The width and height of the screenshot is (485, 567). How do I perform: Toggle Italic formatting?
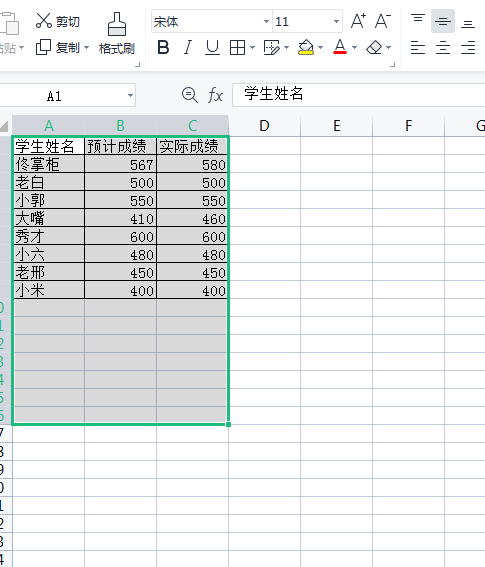(x=187, y=47)
